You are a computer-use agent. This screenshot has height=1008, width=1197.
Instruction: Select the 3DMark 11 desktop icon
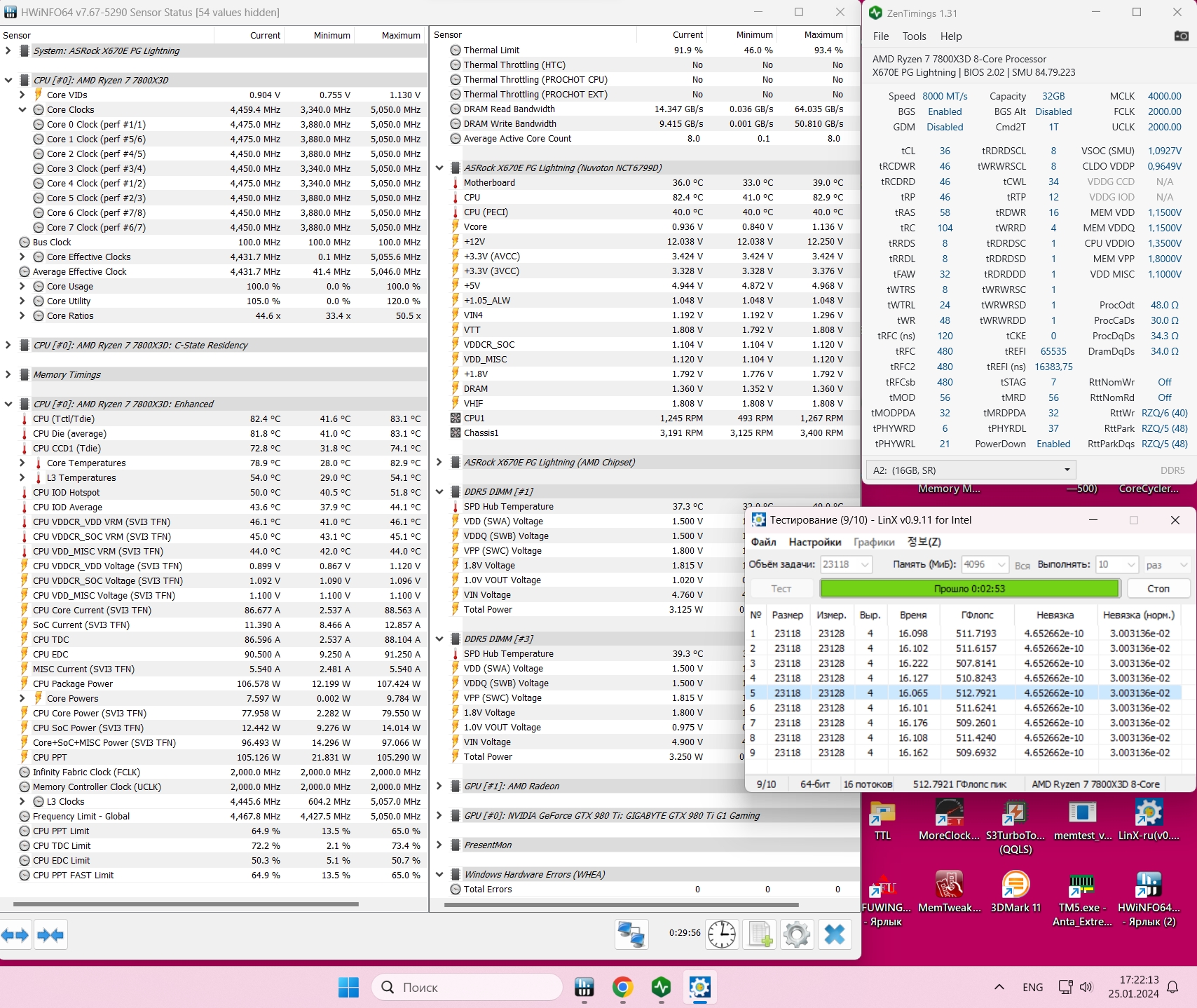tap(1015, 892)
